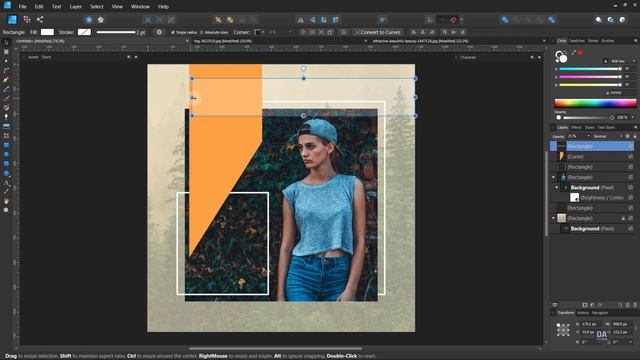Click the color picker eyedropper in the Color panel
This screenshot has width=640, height=360.
[573, 53]
